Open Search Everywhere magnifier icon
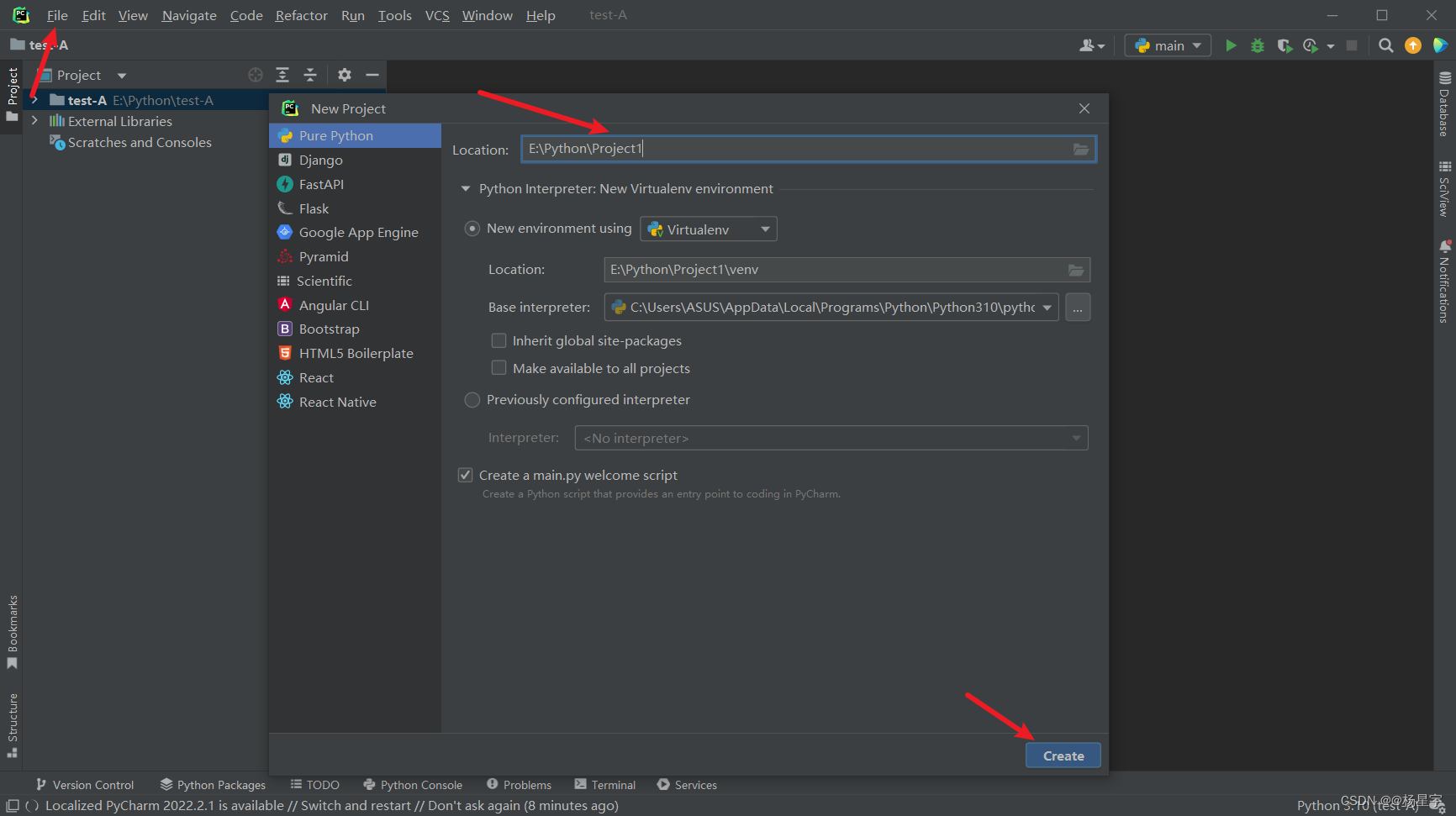1456x816 pixels. coord(1386,45)
